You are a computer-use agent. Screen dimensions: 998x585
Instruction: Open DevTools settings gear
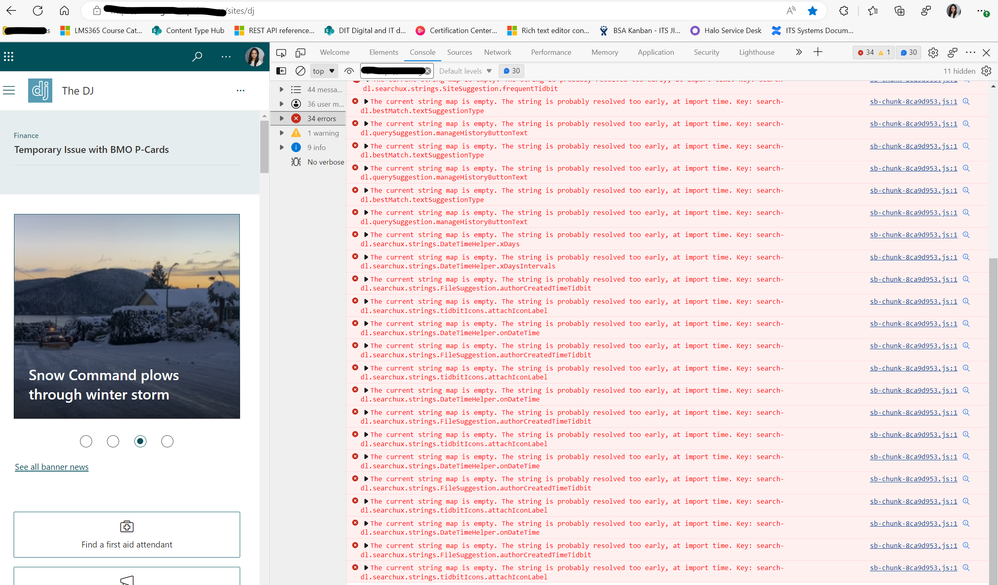[x=932, y=51]
